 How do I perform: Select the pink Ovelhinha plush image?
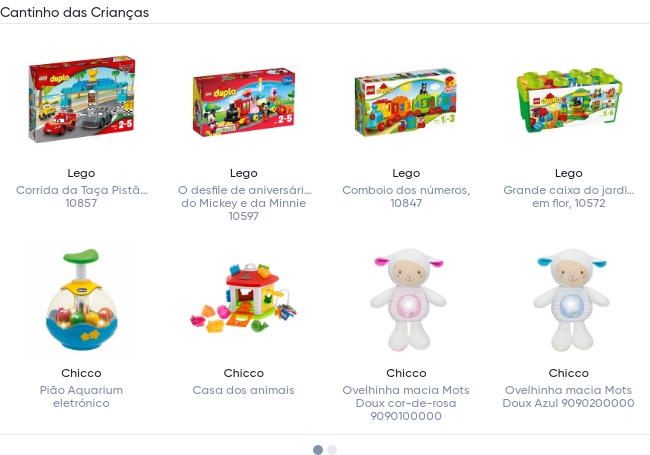407,299
